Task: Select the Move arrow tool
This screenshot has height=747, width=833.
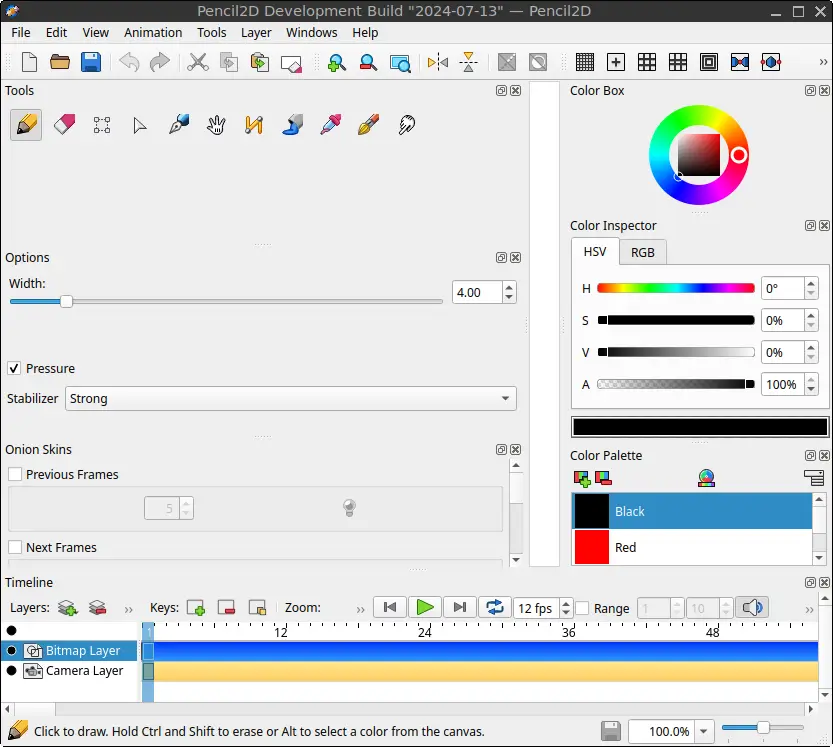Action: coord(140,125)
